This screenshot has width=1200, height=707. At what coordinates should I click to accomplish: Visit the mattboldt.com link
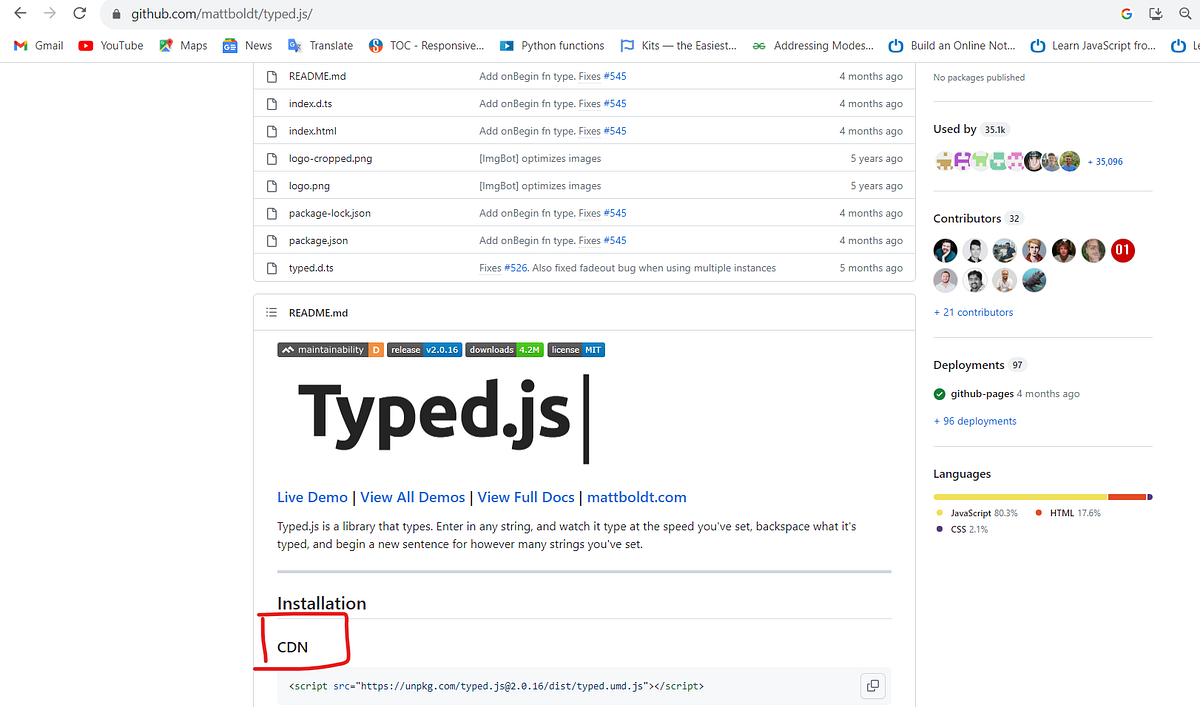click(637, 497)
